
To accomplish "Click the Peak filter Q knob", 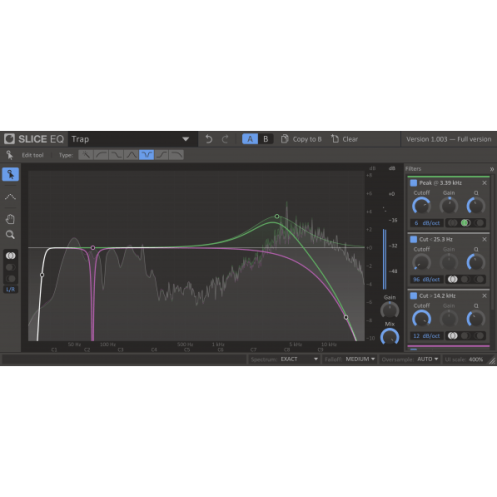I will tap(476, 205).
